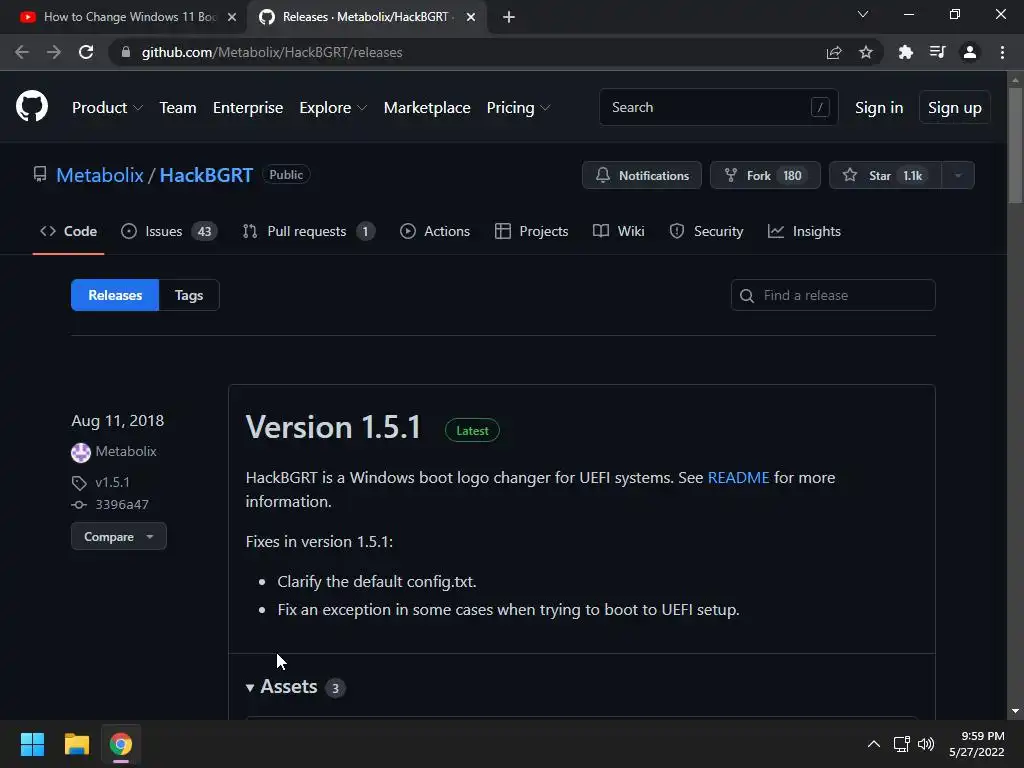Screen dimensions: 1024x768
Task: Open the Actions tab
Action: click(x=435, y=231)
